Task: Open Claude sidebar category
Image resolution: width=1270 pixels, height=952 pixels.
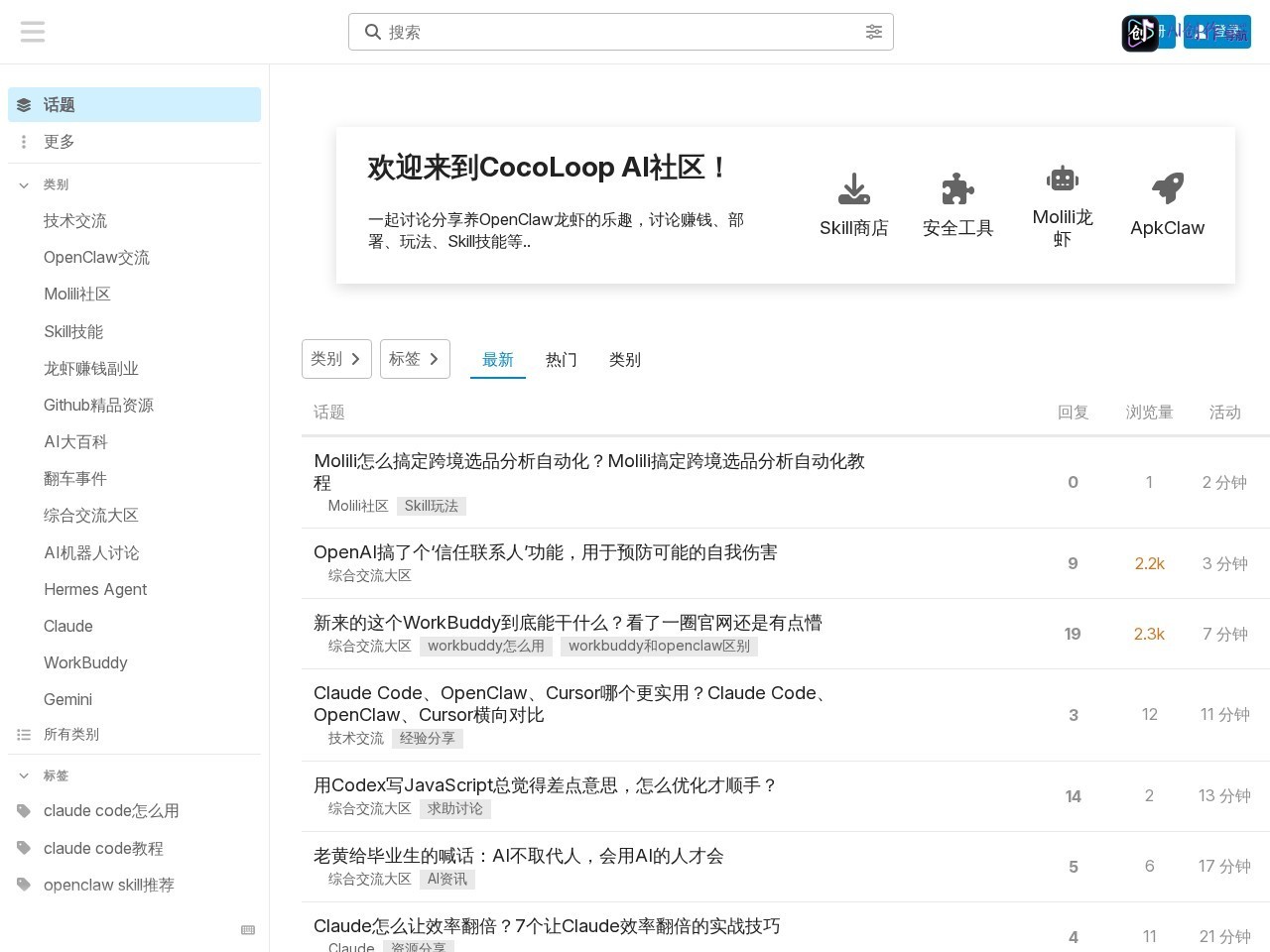Action: pos(68,626)
